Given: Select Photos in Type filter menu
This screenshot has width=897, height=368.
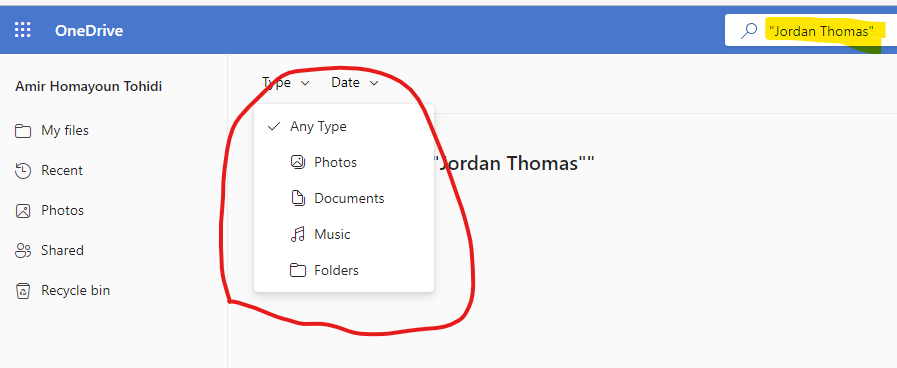Looking at the screenshot, I should pyautogui.click(x=344, y=163).
